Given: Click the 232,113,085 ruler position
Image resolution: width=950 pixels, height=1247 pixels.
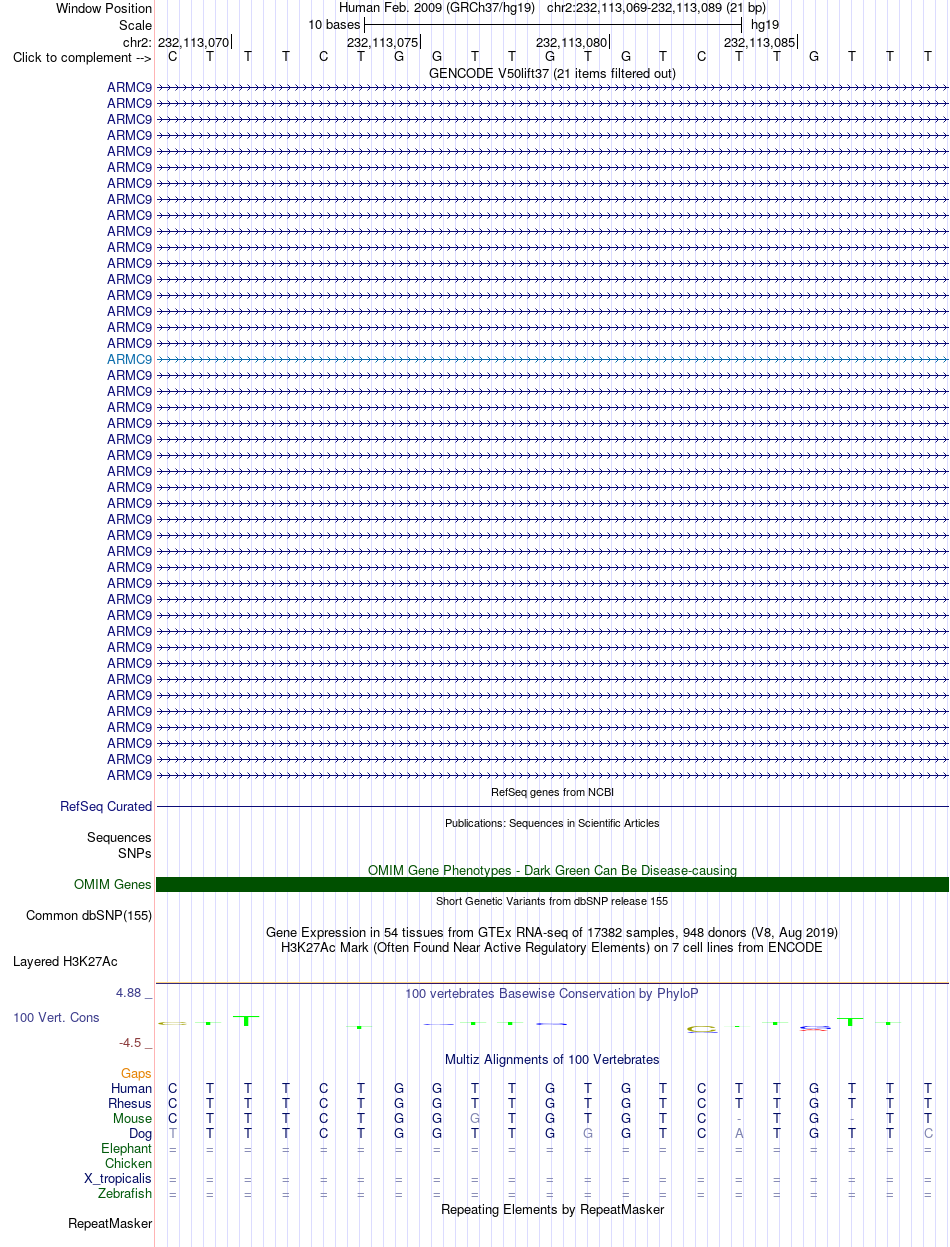Looking at the screenshot, I should [760, 42].
